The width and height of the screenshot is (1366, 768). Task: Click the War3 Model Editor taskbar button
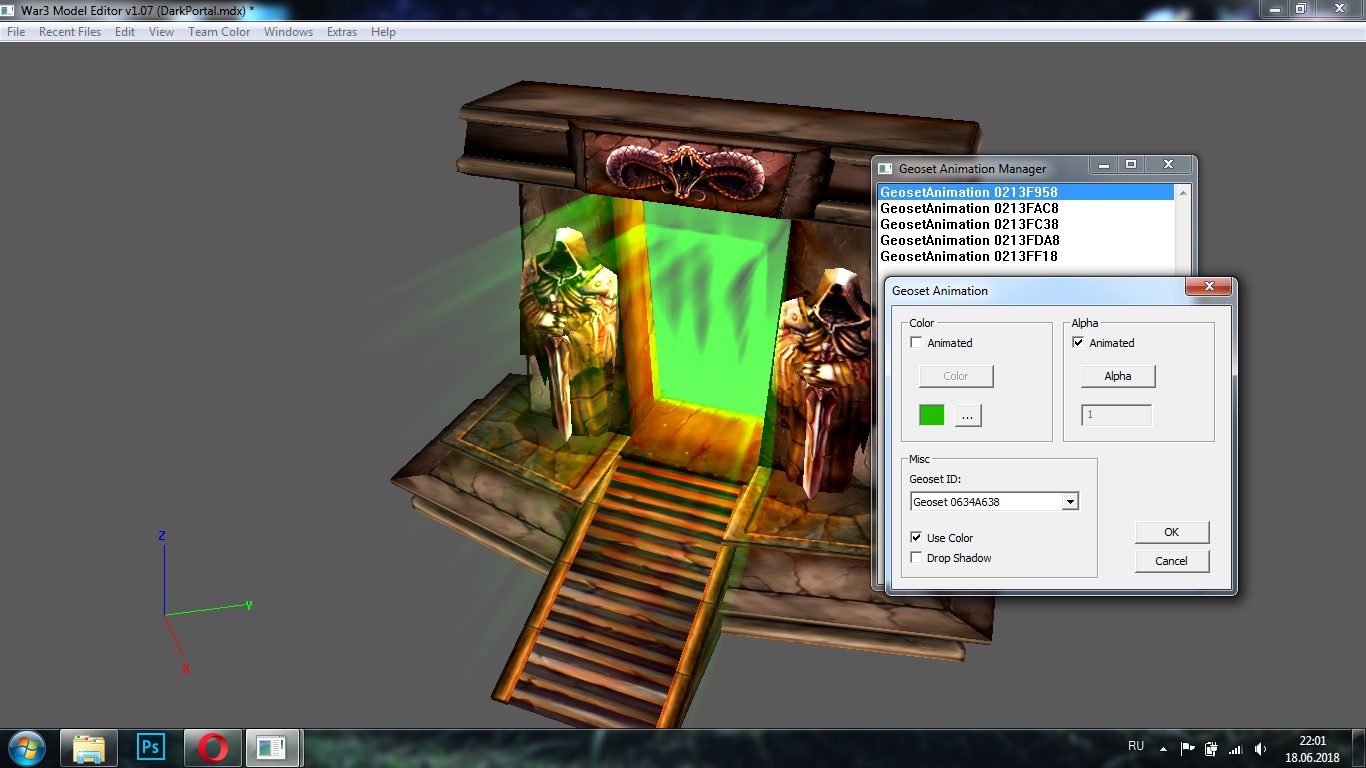274,748
